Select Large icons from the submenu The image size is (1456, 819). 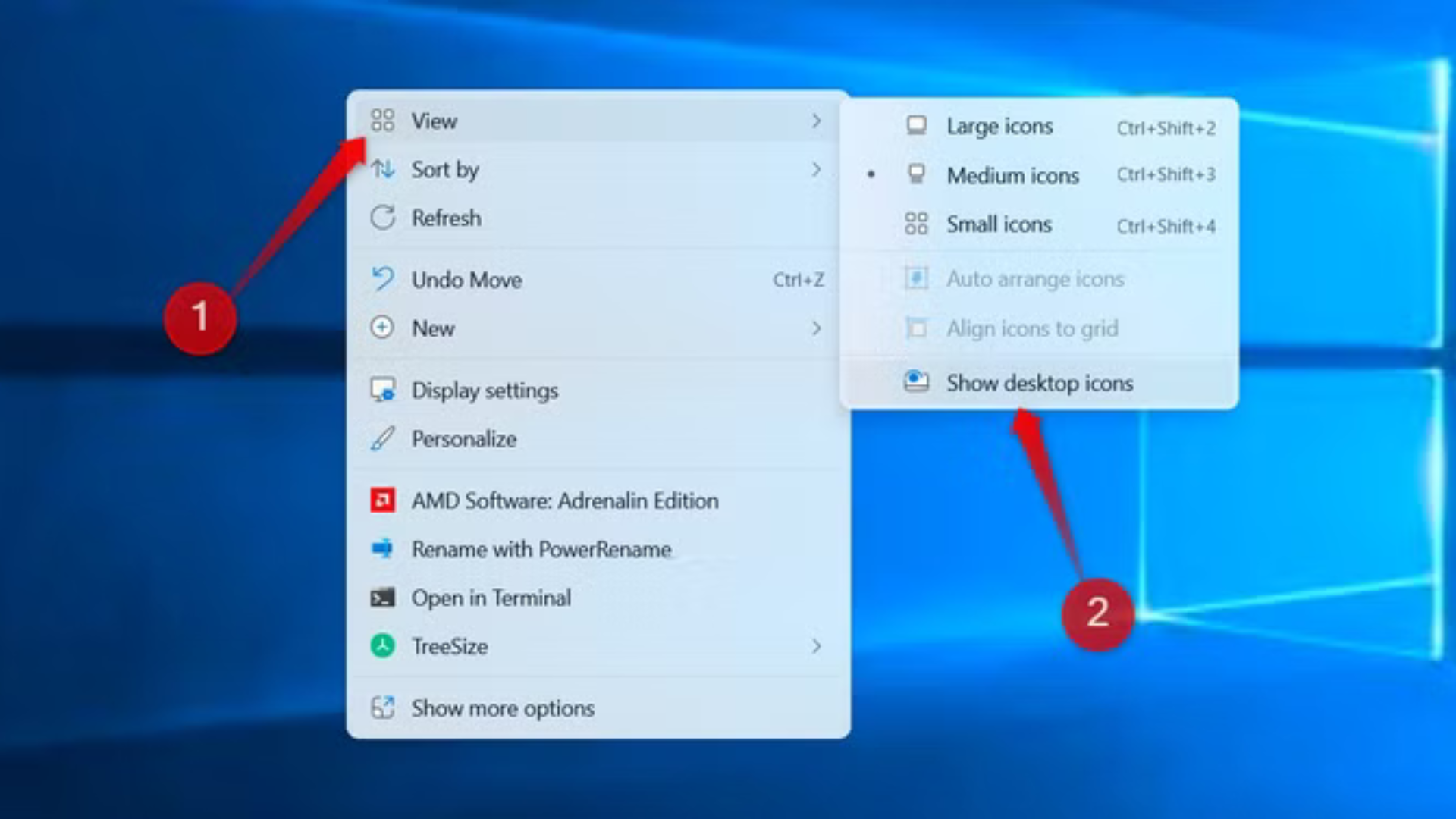tap(999, 127)
